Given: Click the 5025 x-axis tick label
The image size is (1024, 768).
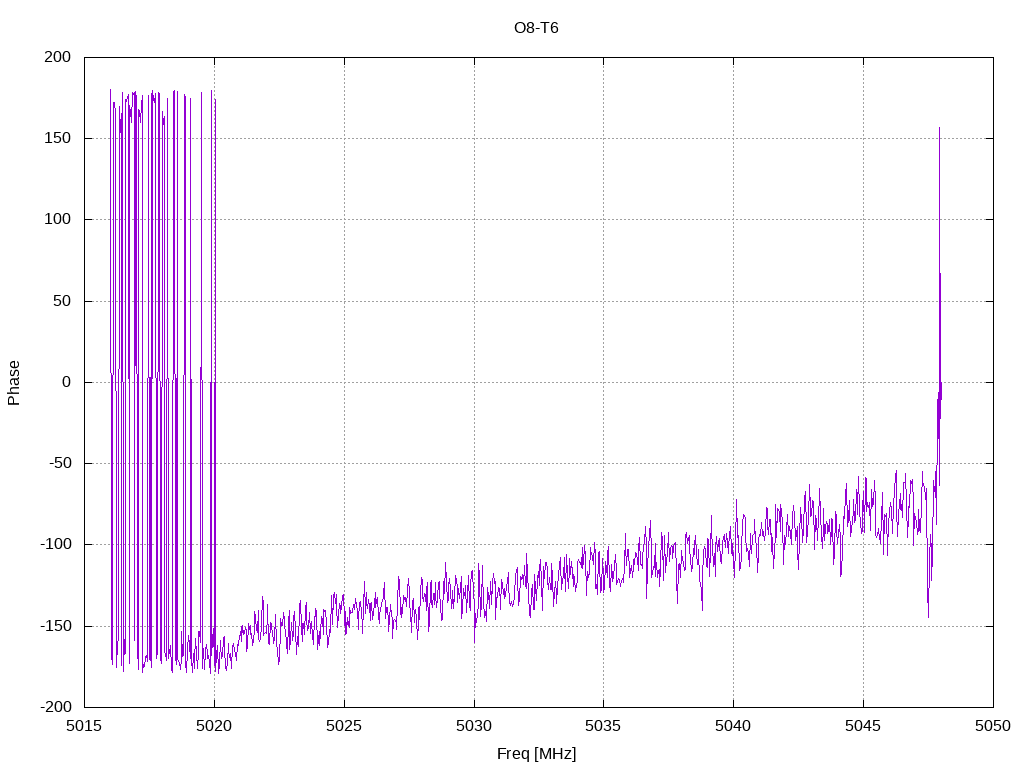Looking at the screenshot, I should pyautogui.click(x=344, y=725).
